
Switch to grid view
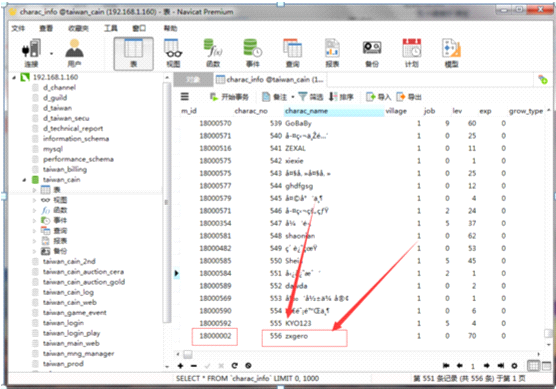pos(533,366)
